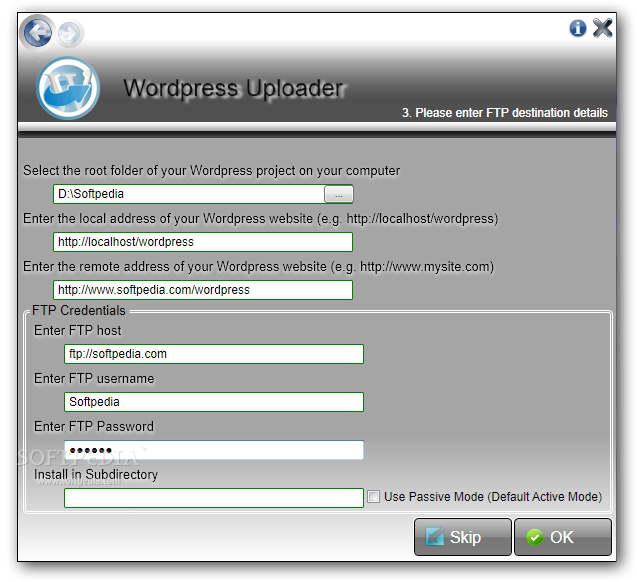Image resolution: width=637 pixels, height=582 pixels.
Task: Click the Wordpress Uploader logo
Action: pyautogui.click(x=68, y=88)
